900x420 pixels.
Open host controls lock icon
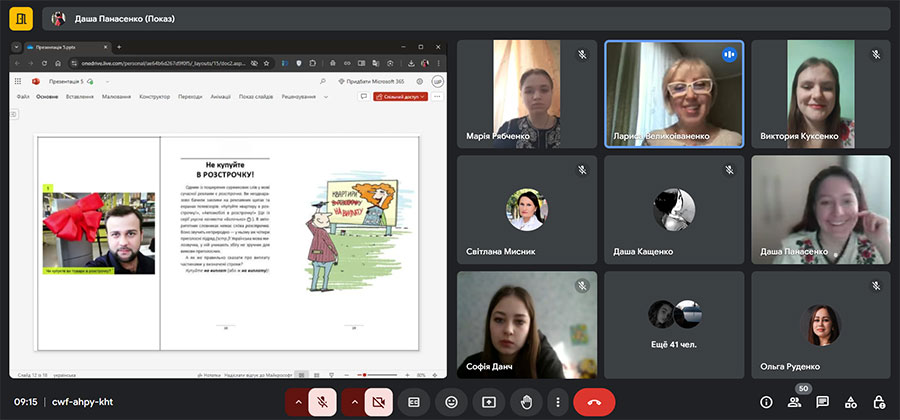coord(878,402)
